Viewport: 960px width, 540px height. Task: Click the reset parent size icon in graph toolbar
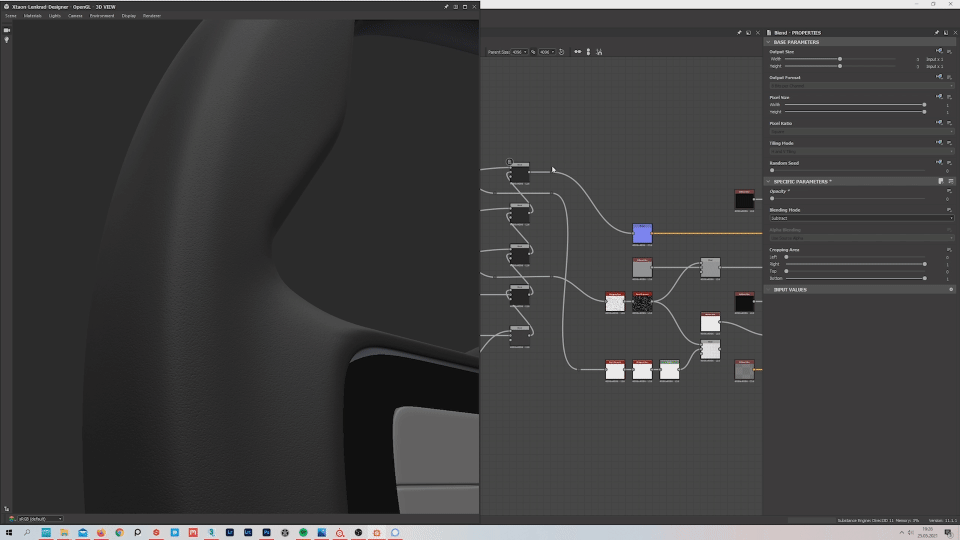(561, 52)
